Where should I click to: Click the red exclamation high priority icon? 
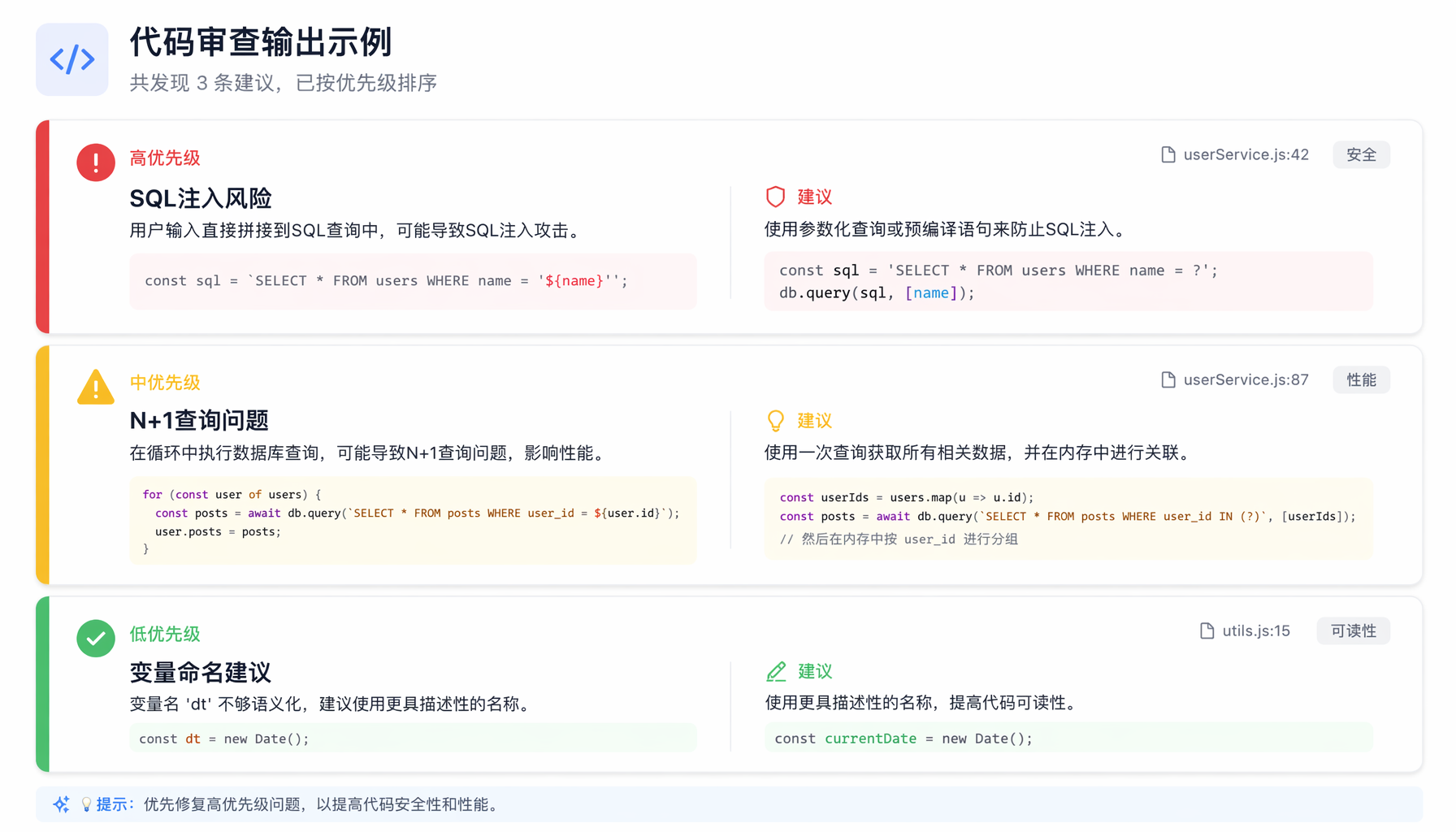96,162
